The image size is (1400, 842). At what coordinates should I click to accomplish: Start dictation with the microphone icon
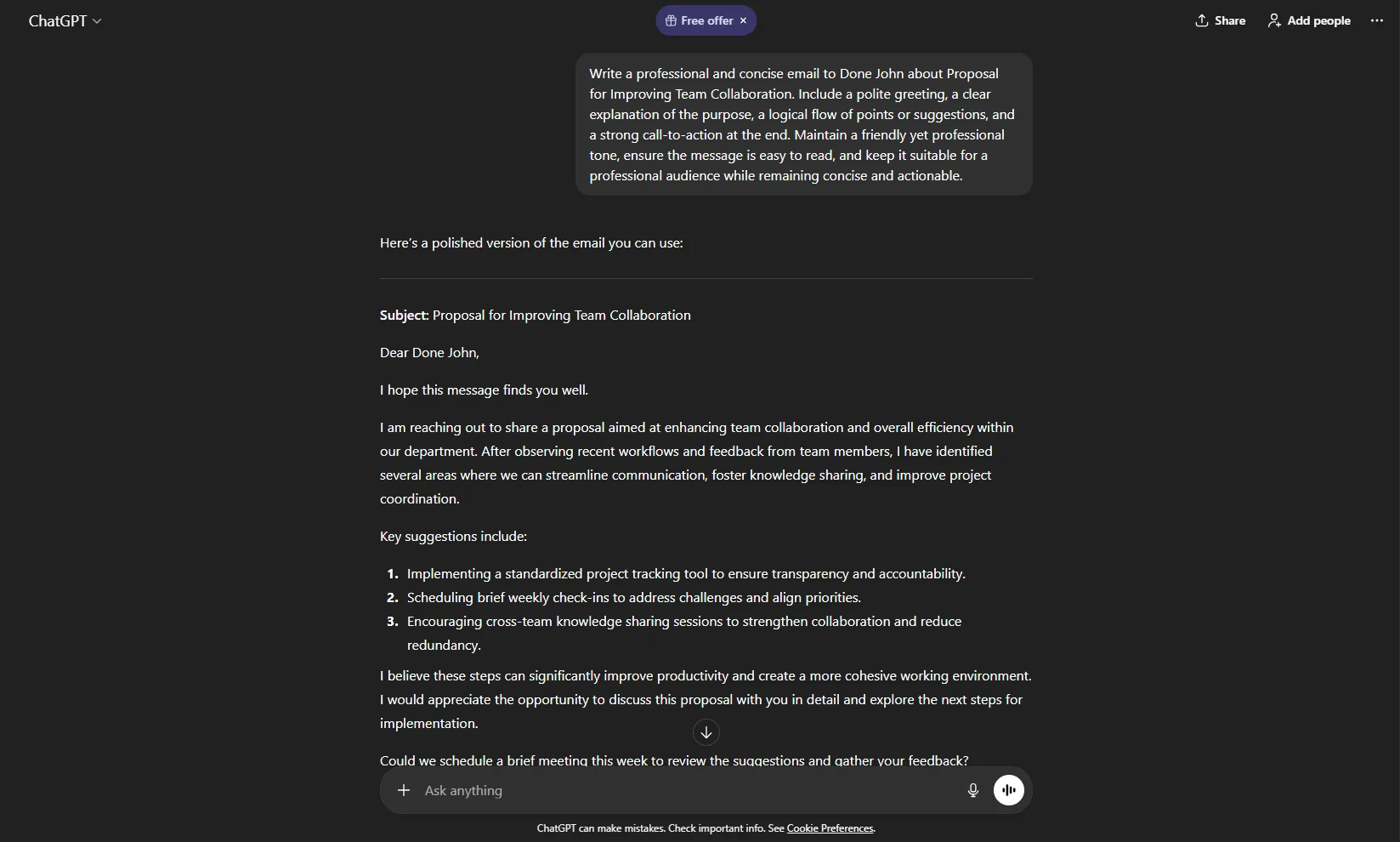click(973, 790)
